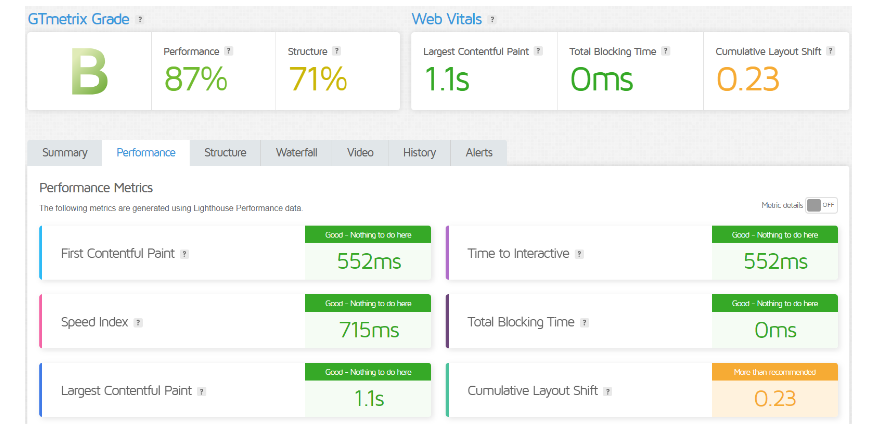Click help icon in Cumulative Layout Shift metric row

point(607,392)
